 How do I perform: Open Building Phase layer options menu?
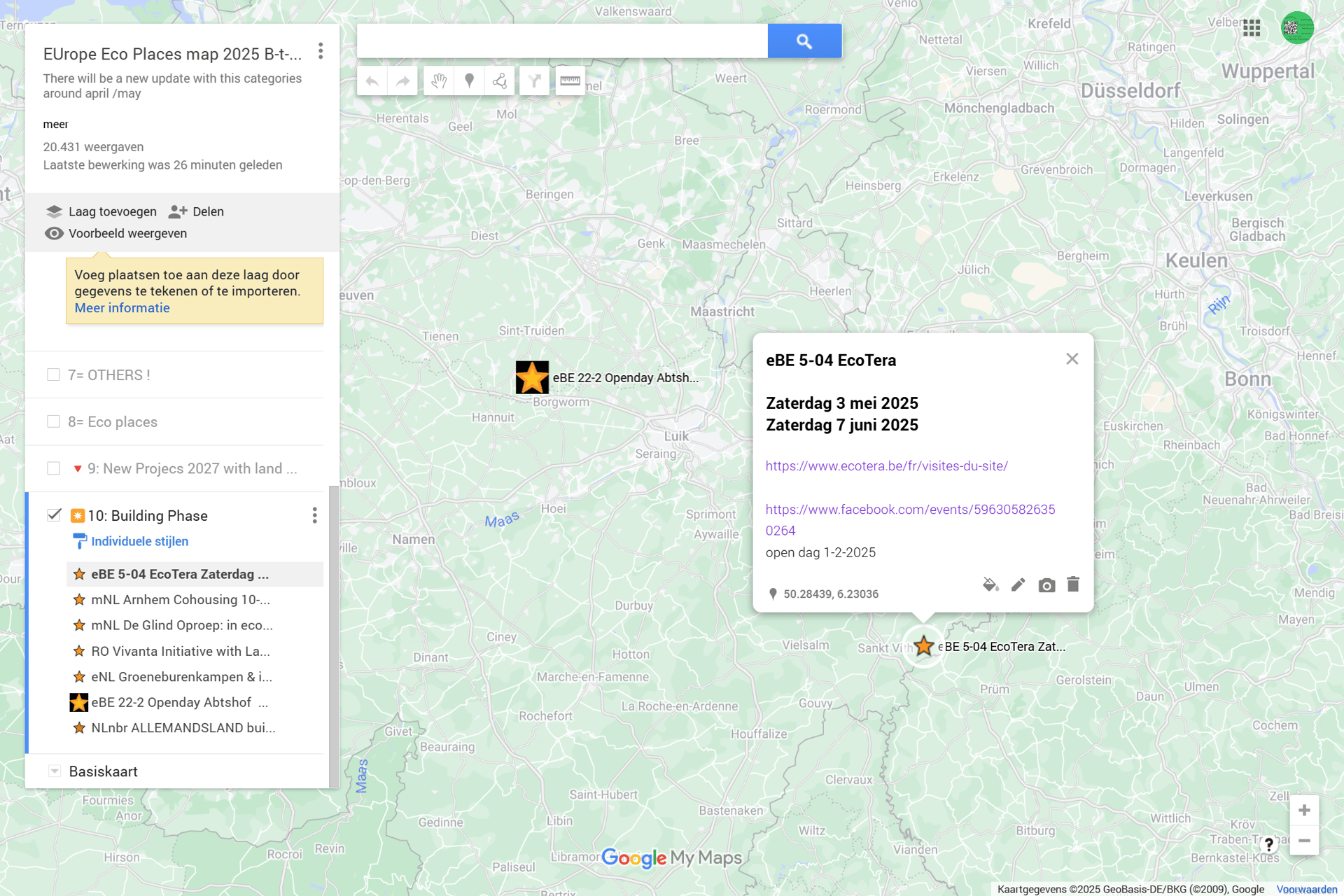click(x=315, y=515)
